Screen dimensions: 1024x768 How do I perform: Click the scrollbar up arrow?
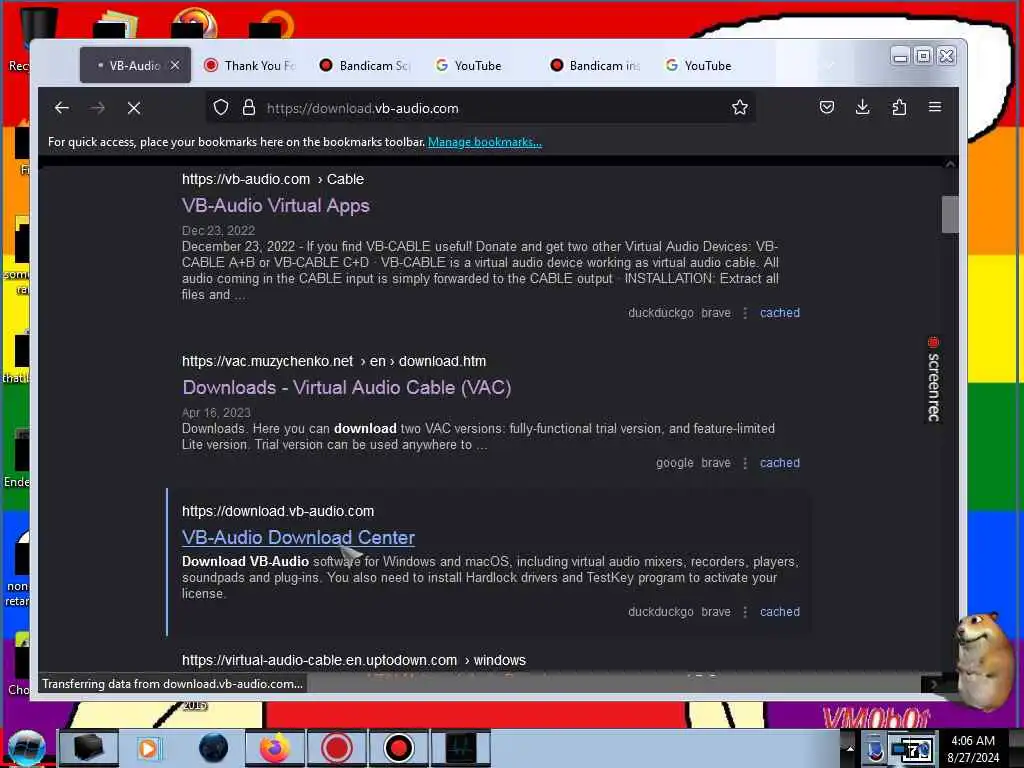950,164
